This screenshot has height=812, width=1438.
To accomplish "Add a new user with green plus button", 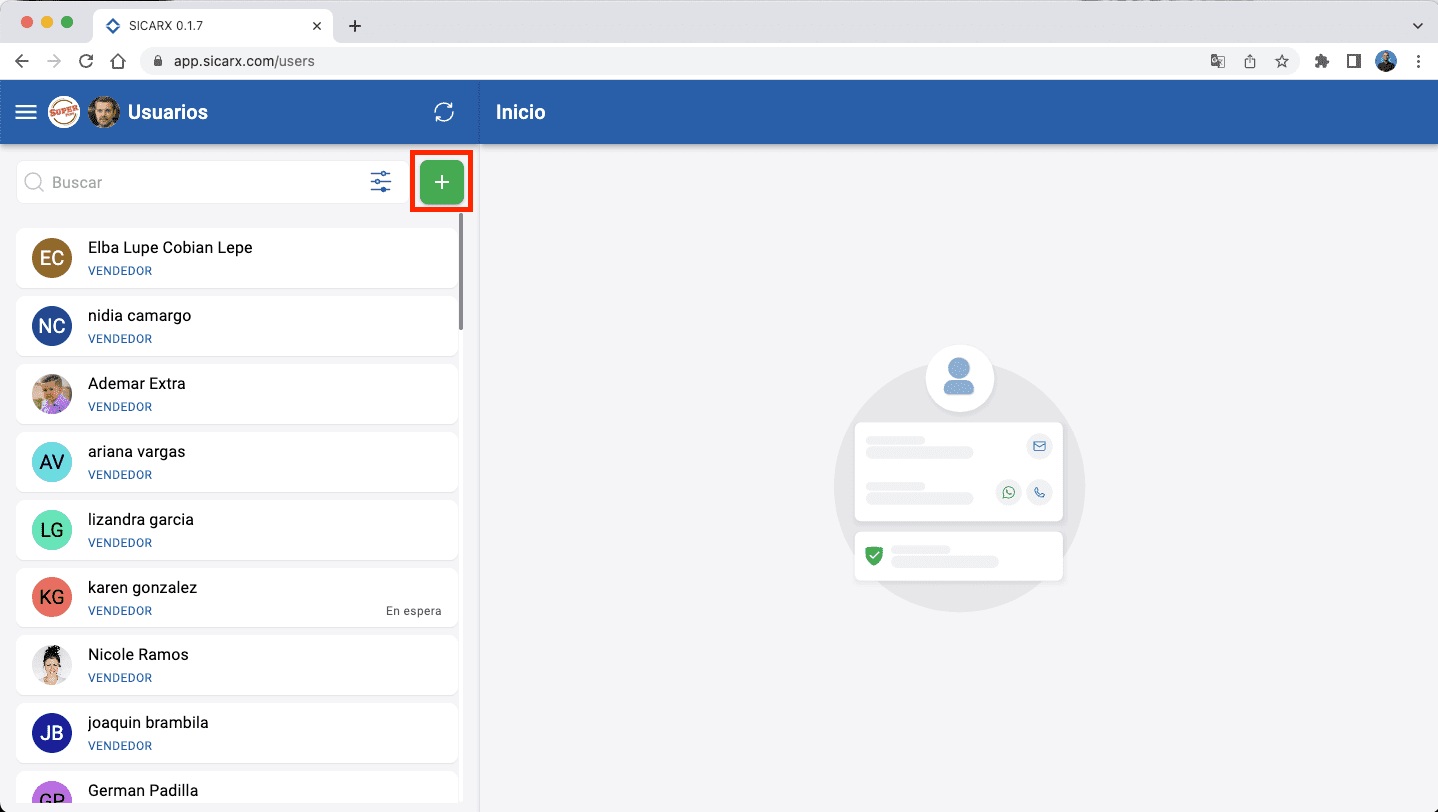I will click(441, 182).
